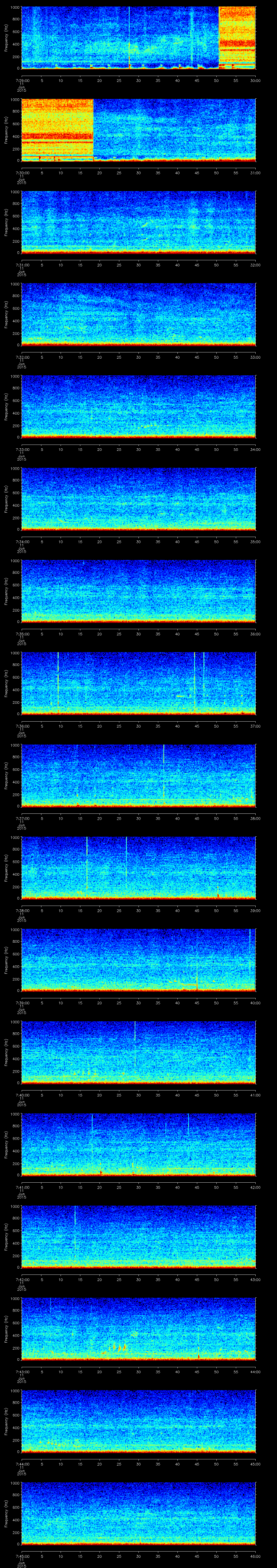Select the spectrogram panel starting at 7:44:00
Viewport: 277px width, 1568px height.
click(138, 1421)
